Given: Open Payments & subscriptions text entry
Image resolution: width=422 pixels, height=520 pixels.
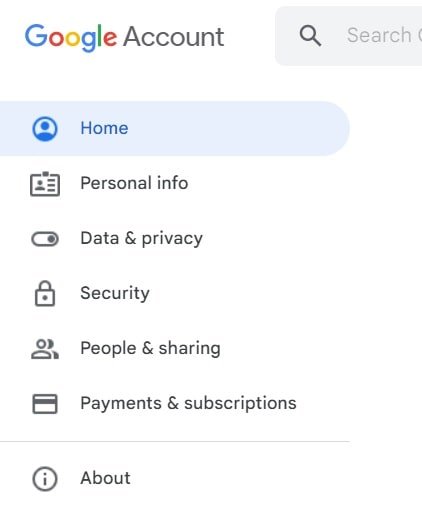Looking at the screenshot, I should pyautogui.click(x=188, y=403).
